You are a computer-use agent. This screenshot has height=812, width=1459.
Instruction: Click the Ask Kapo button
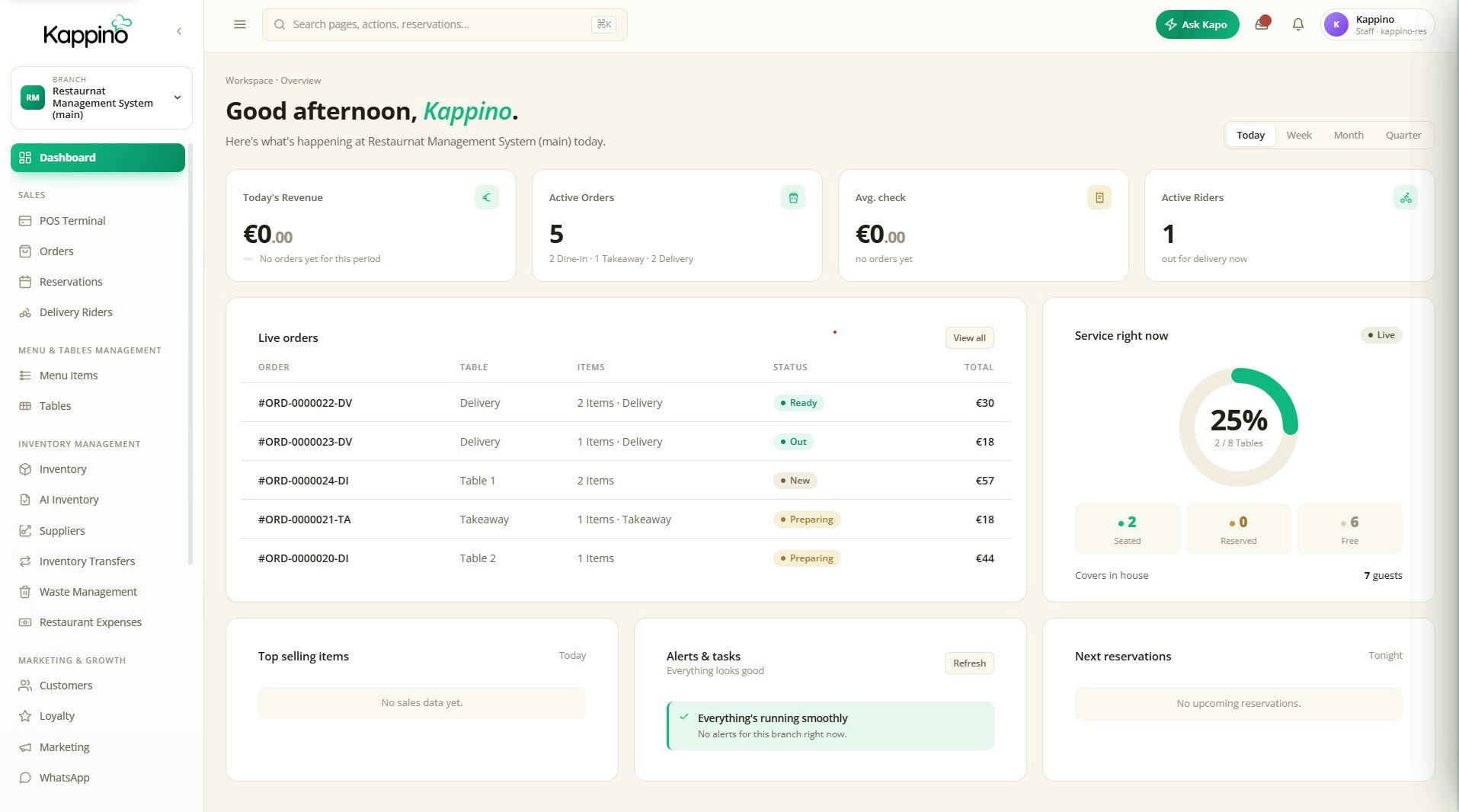click(1197, 24)
